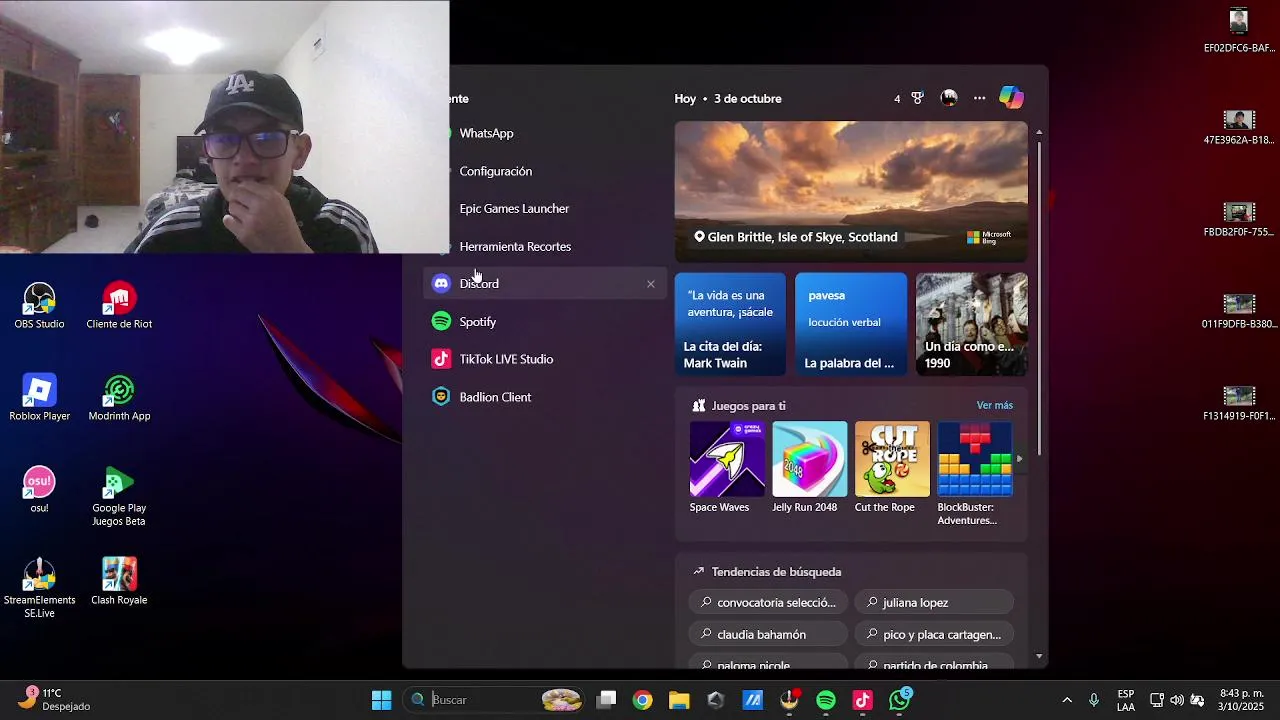The height and width of the screenshot is (720, 1280).
Task: Show more games with the right arrow
Action: point(1020,459)
